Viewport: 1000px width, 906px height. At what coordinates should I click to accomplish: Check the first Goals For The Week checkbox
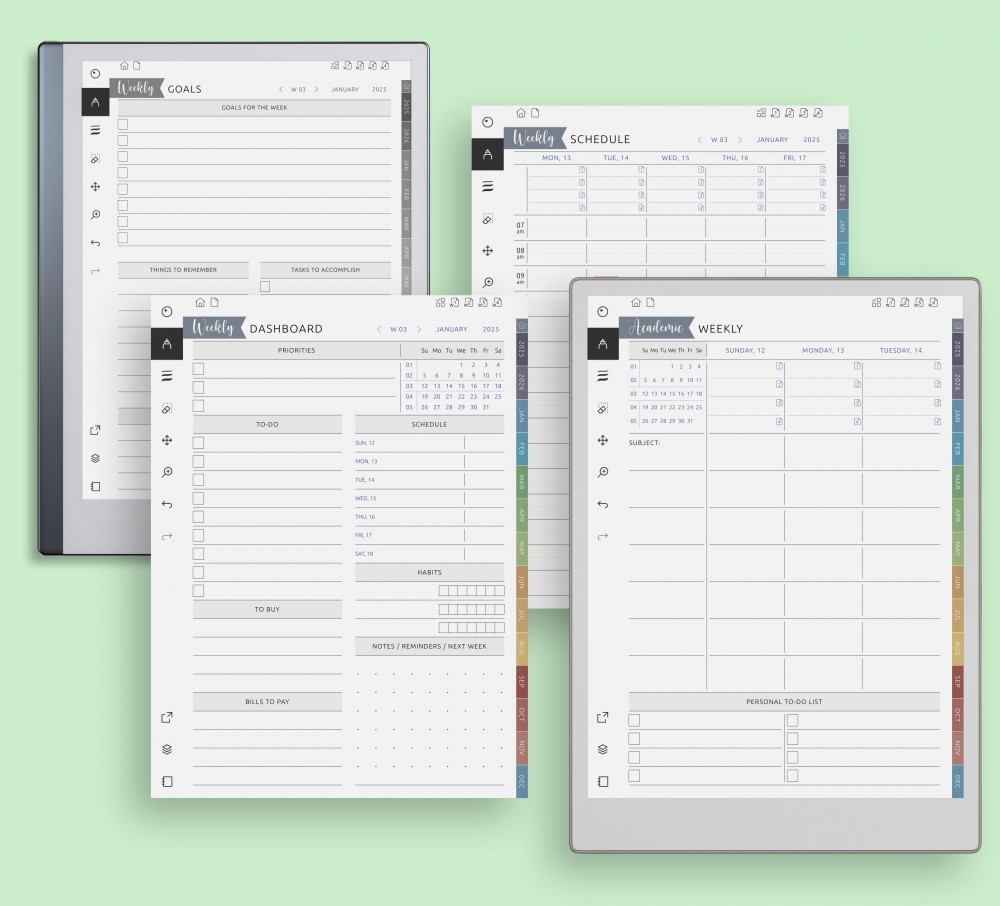122,124
